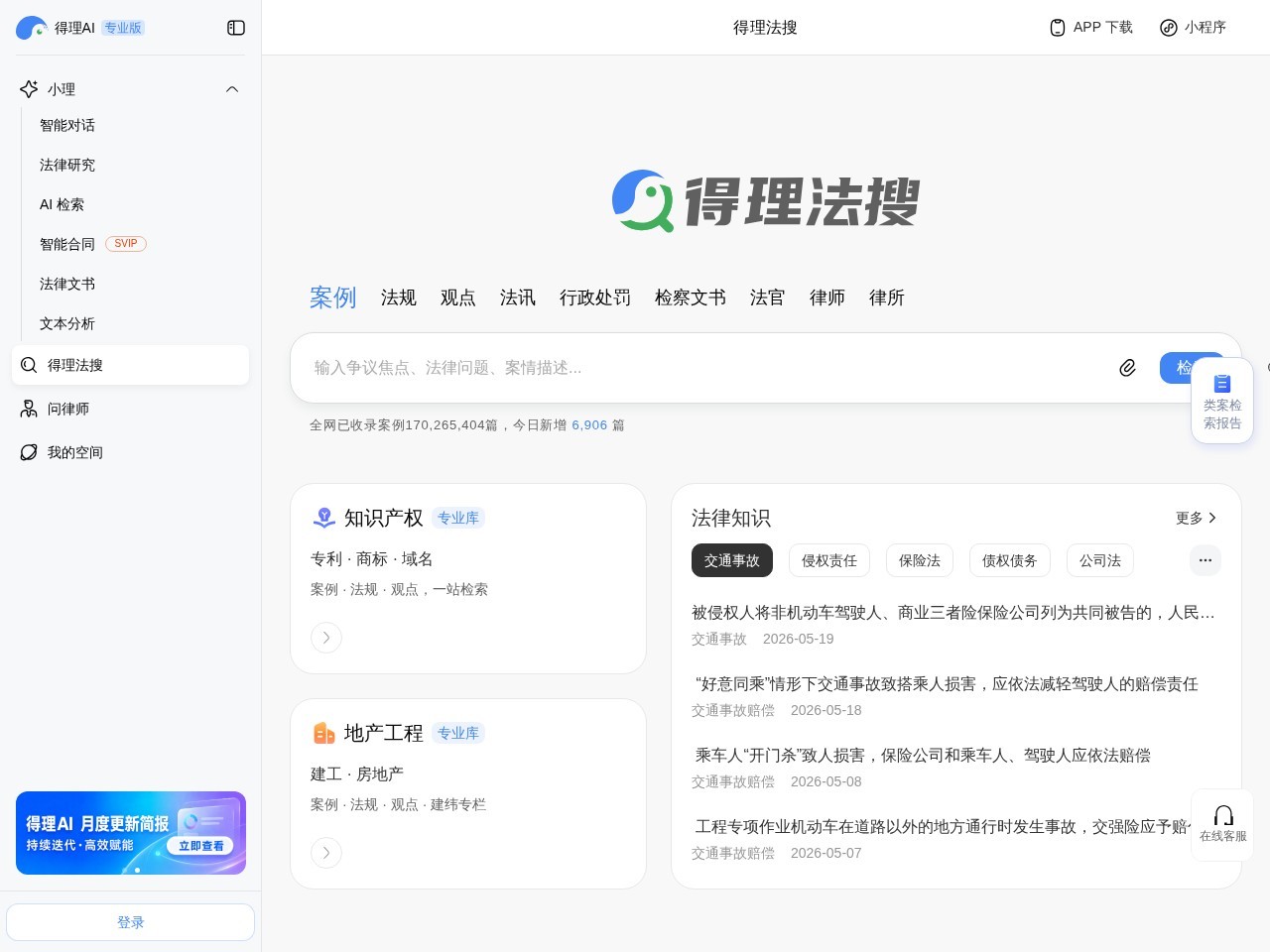Open 知识产权 card arrow button
The height and width of the screenshot is (952, 1270).
click(326, 638)
